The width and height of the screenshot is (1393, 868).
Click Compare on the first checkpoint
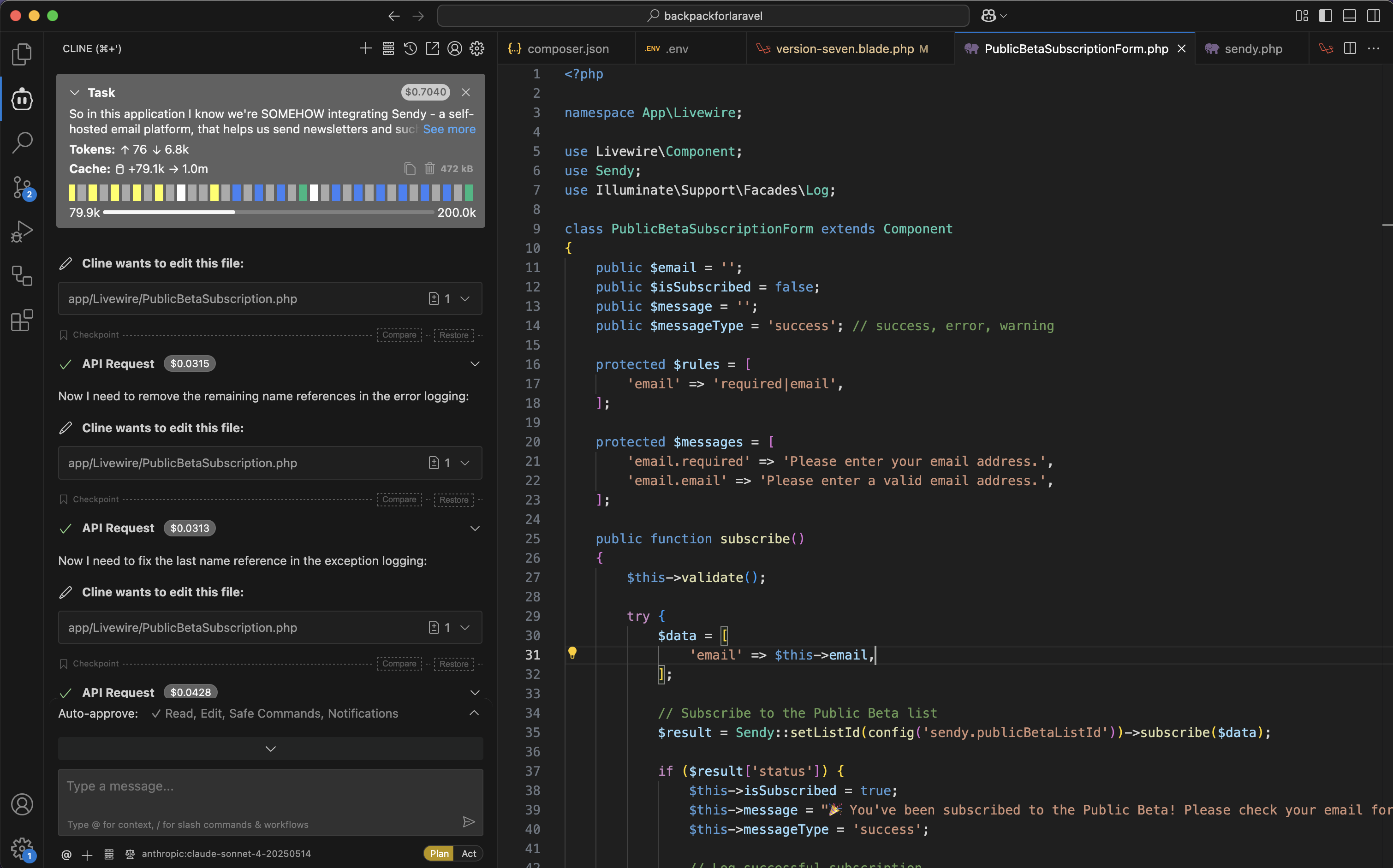pos(399,335)
